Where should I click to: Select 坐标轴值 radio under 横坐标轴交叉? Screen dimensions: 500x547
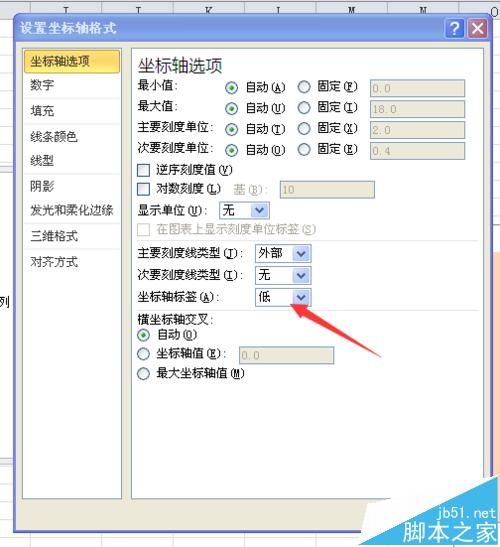(143, 354)
